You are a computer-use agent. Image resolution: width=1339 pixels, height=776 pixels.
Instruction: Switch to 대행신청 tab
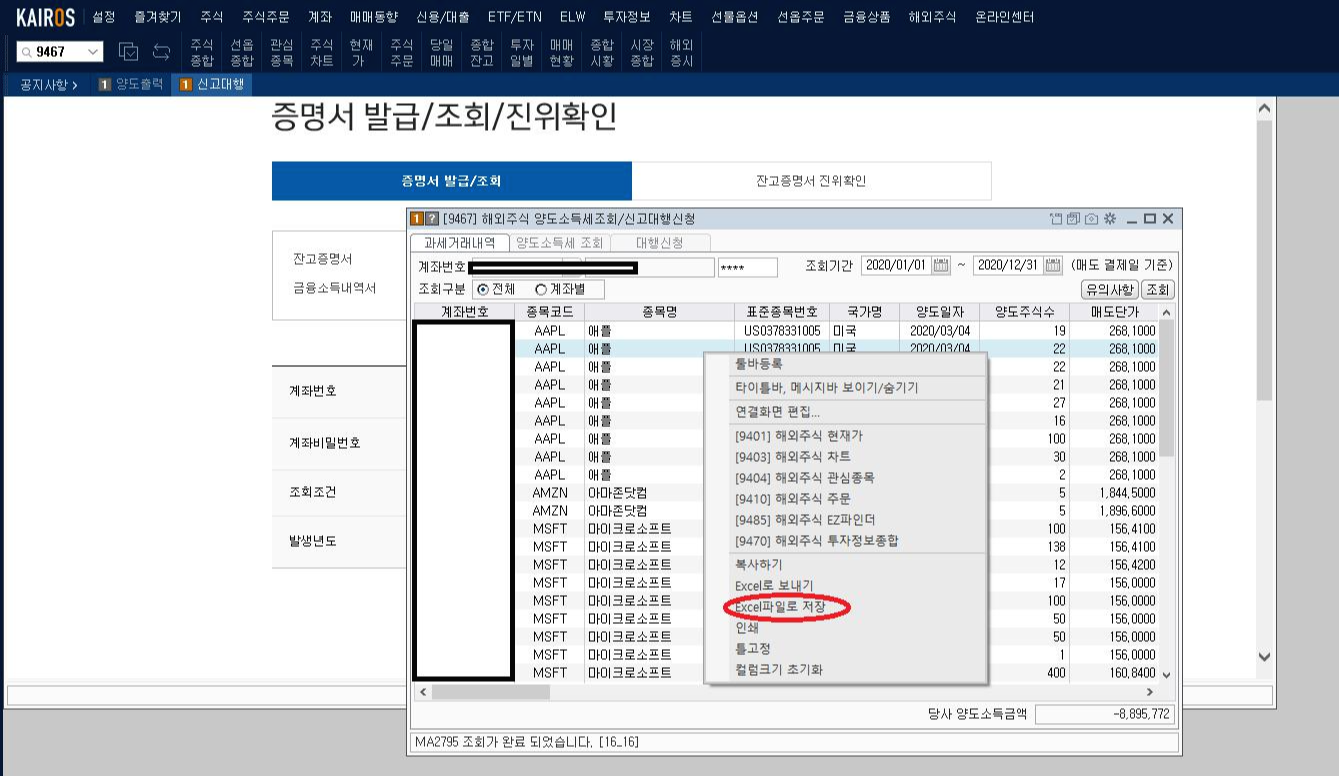[x=660, y=243]
